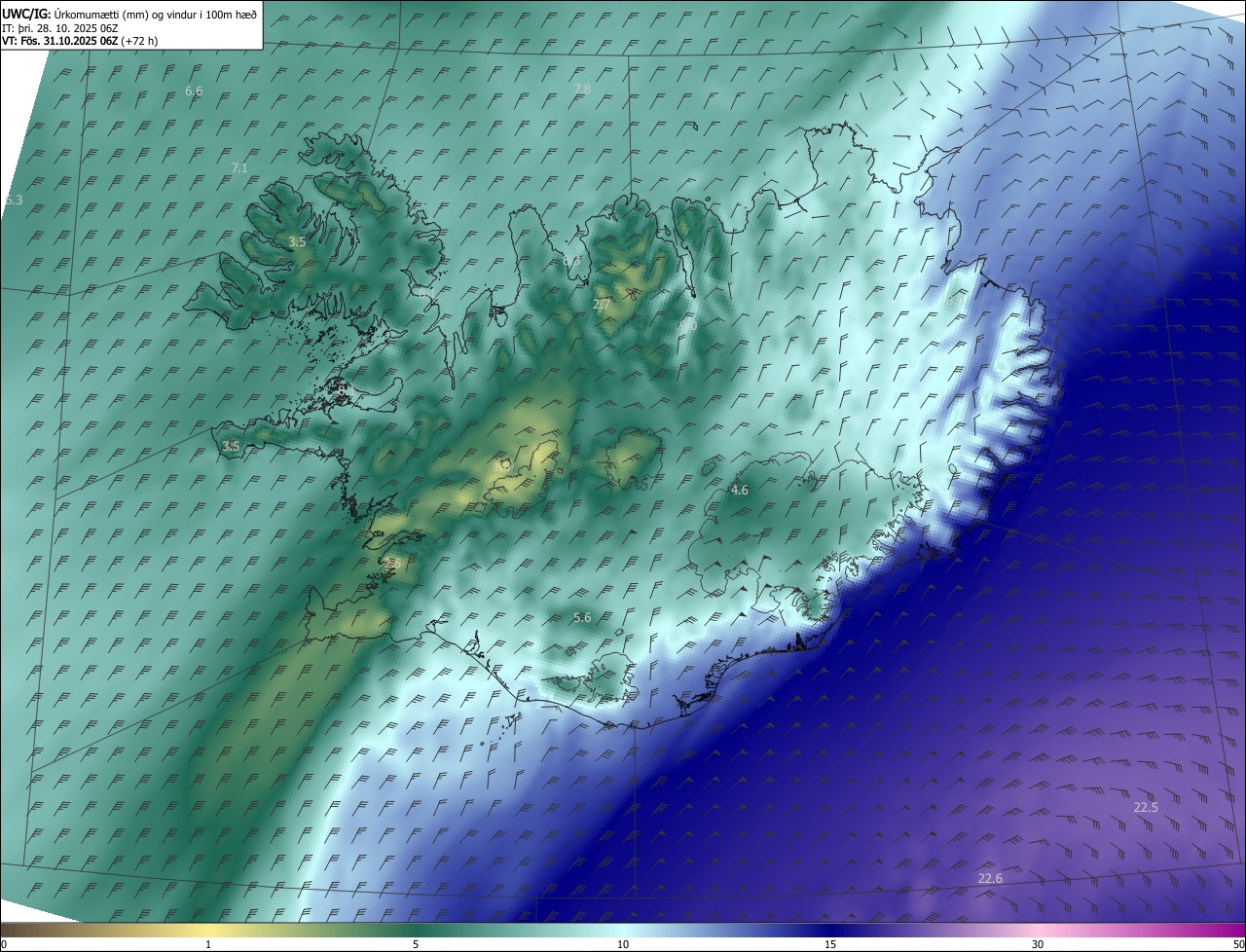This screenshot has width=1246, height=952.
Task: Click the 5.6 value in south Iceland
Action: pyautogui.click(x=582, y=618)
